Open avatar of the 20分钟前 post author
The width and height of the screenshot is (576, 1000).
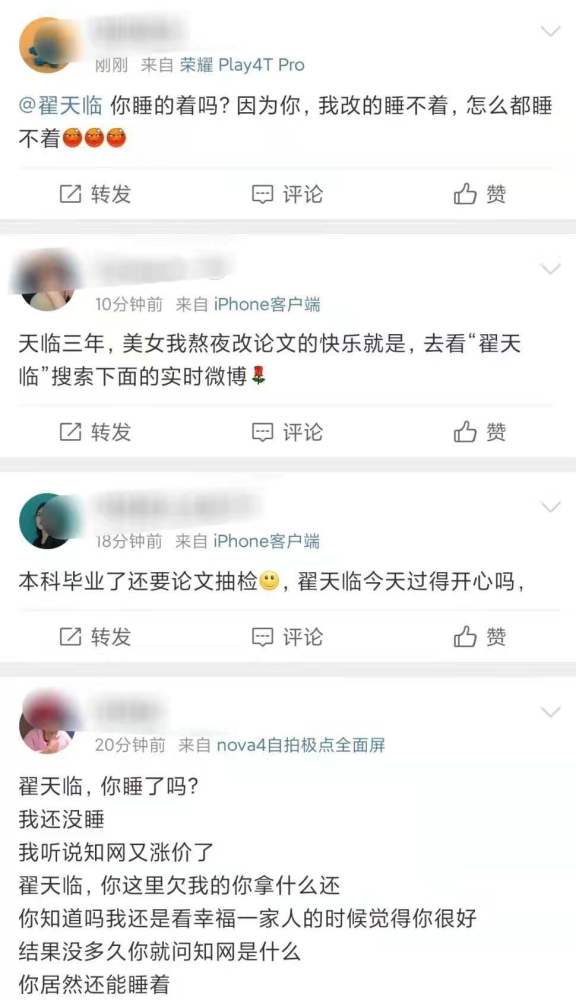(x=48, y=725)
